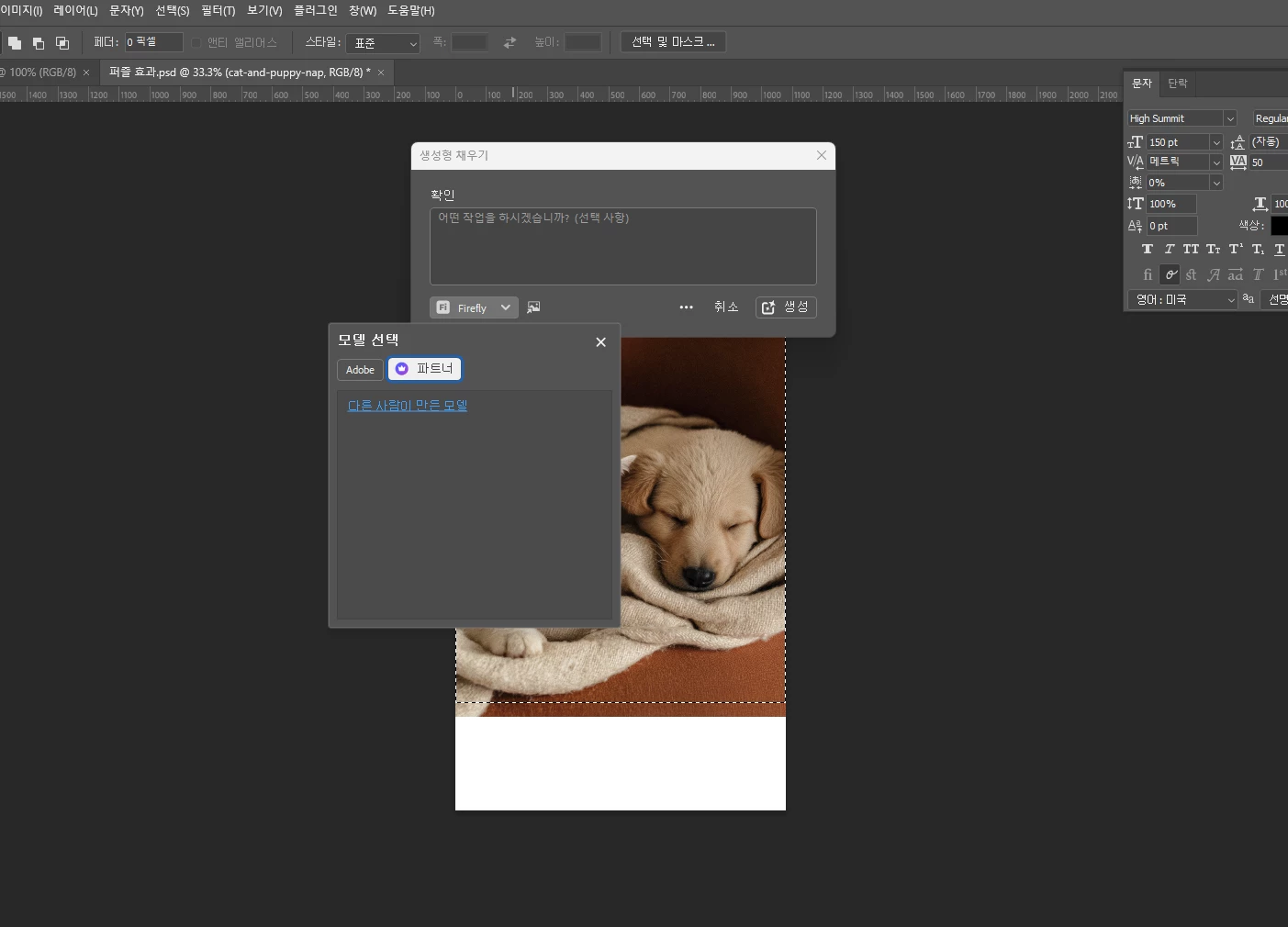Toggle superscript text style
1288x927 pixels.
[1236, 250]
